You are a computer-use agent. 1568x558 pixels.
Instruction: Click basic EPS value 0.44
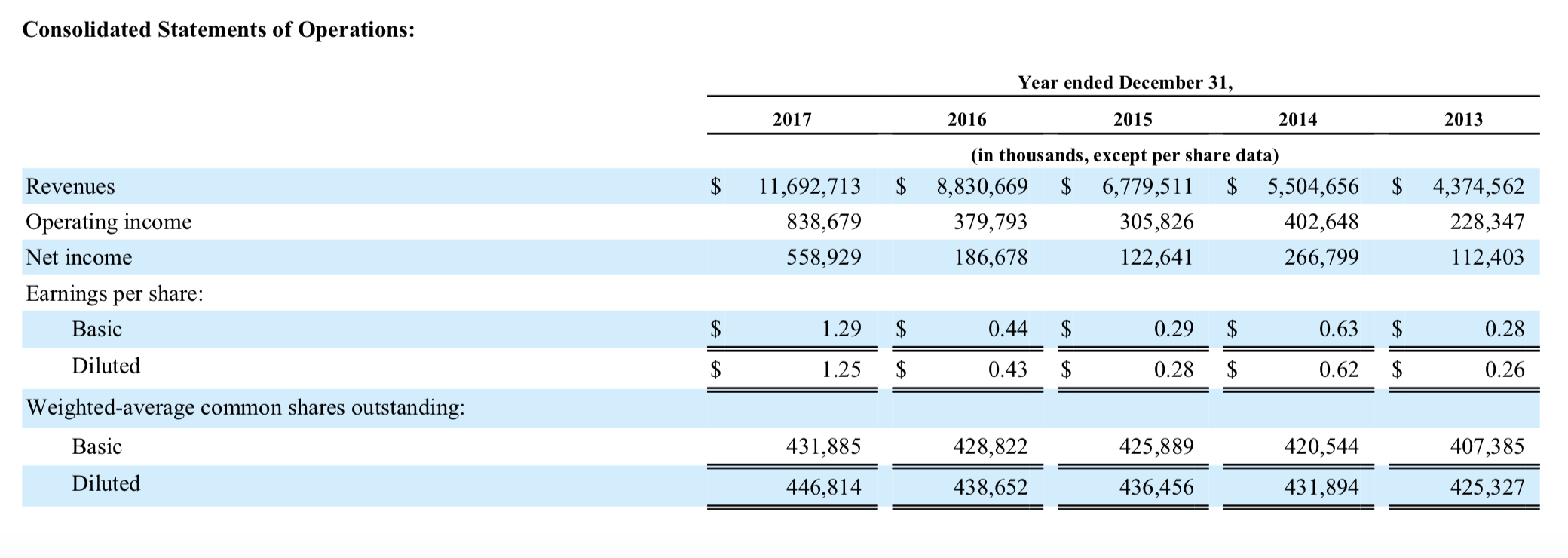1008,329
